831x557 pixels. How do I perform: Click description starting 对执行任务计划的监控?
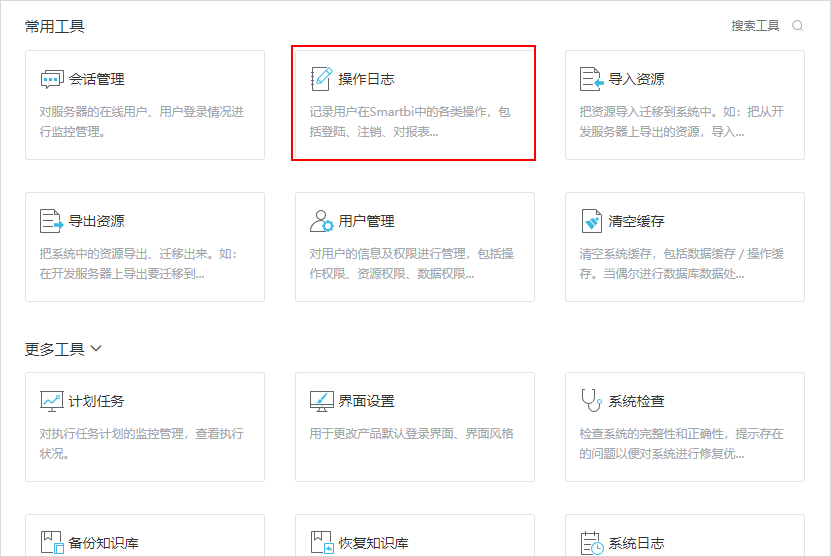tap(142, 444)
